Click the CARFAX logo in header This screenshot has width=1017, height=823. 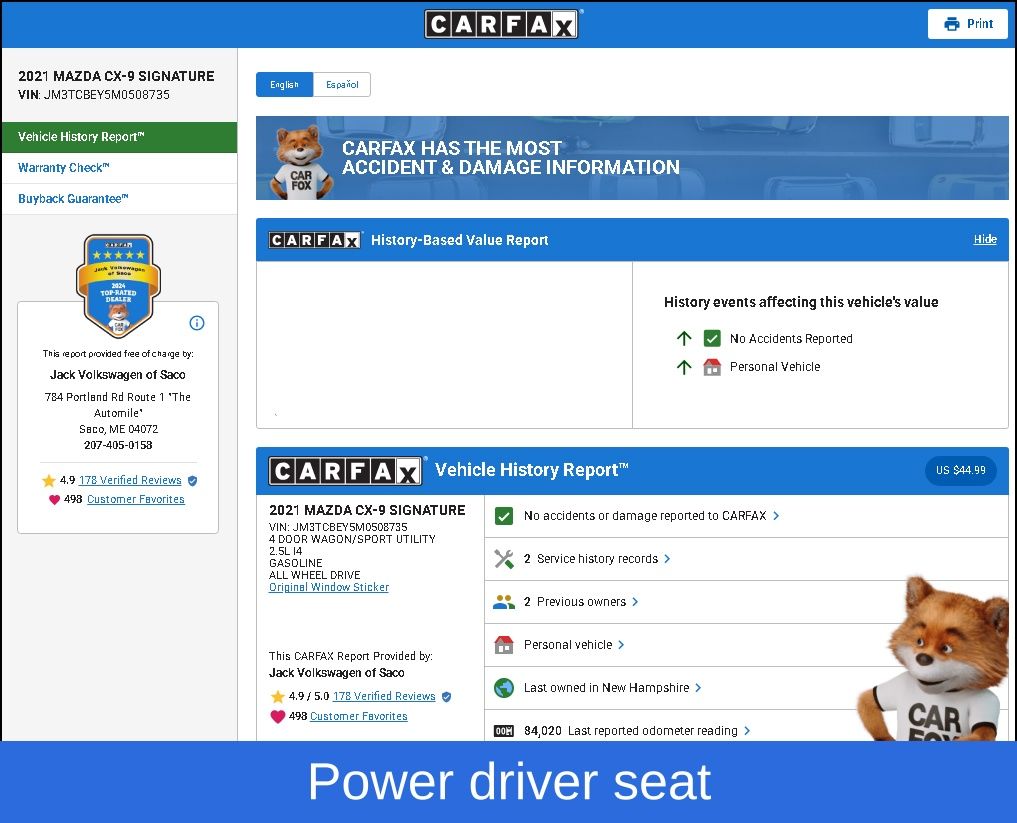[502, 24]
